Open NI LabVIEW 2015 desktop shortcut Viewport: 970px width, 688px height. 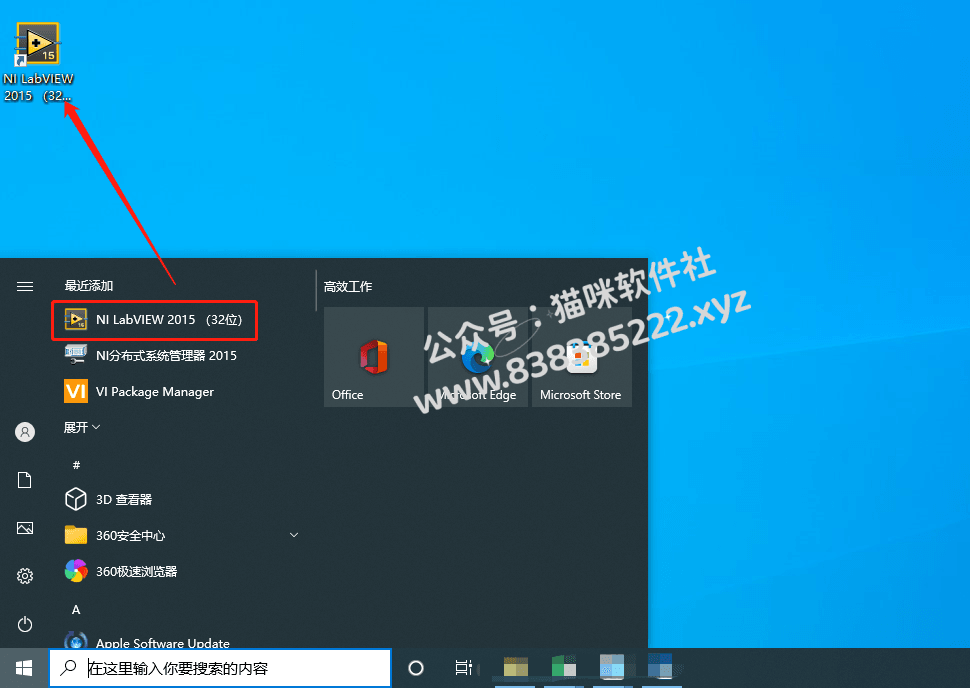[38, 62]
